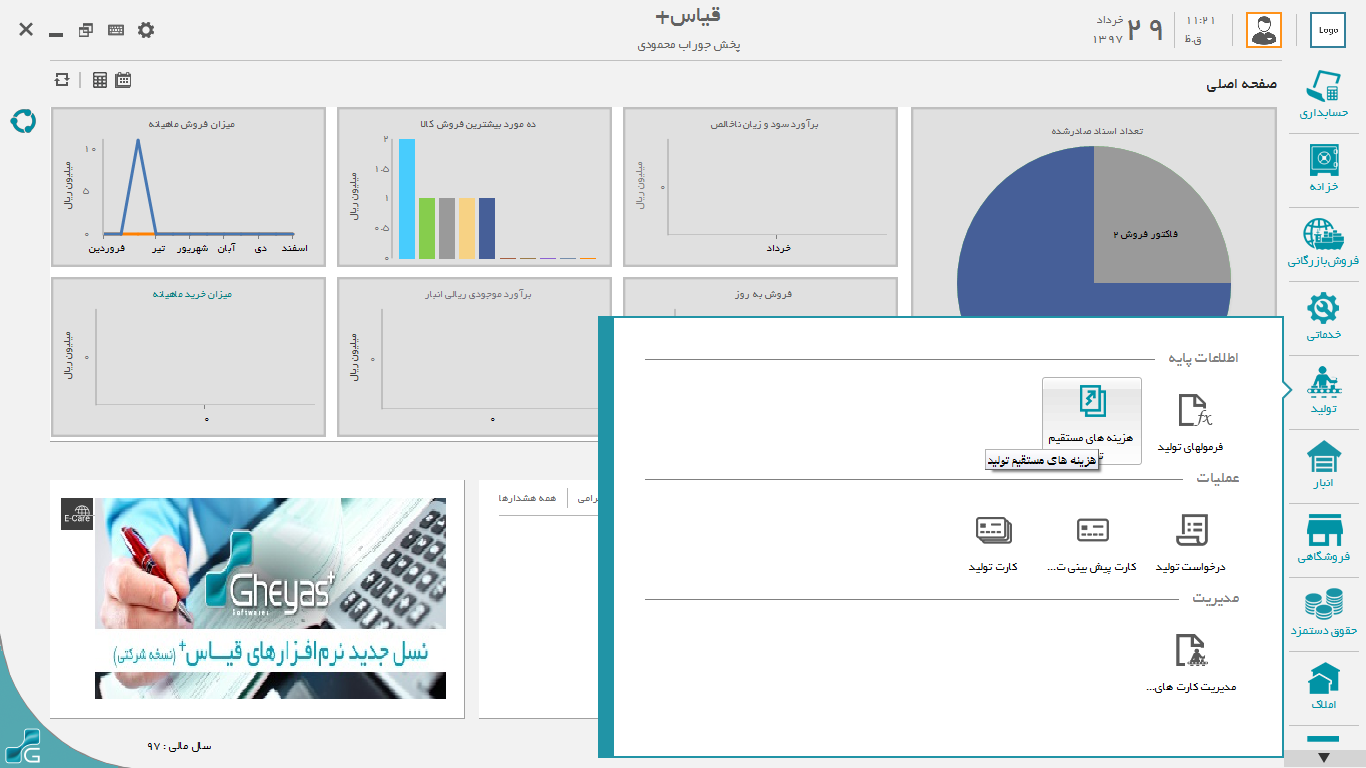This screenshot has height=768, width=1366.
Task: Open مدیریت کارت های card management
Action: click(x=1191, y=664)
